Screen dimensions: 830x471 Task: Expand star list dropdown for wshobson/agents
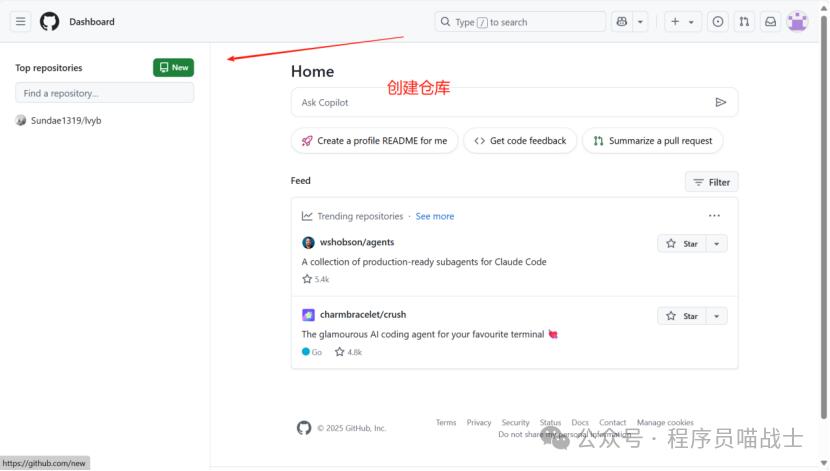(717, 244)
